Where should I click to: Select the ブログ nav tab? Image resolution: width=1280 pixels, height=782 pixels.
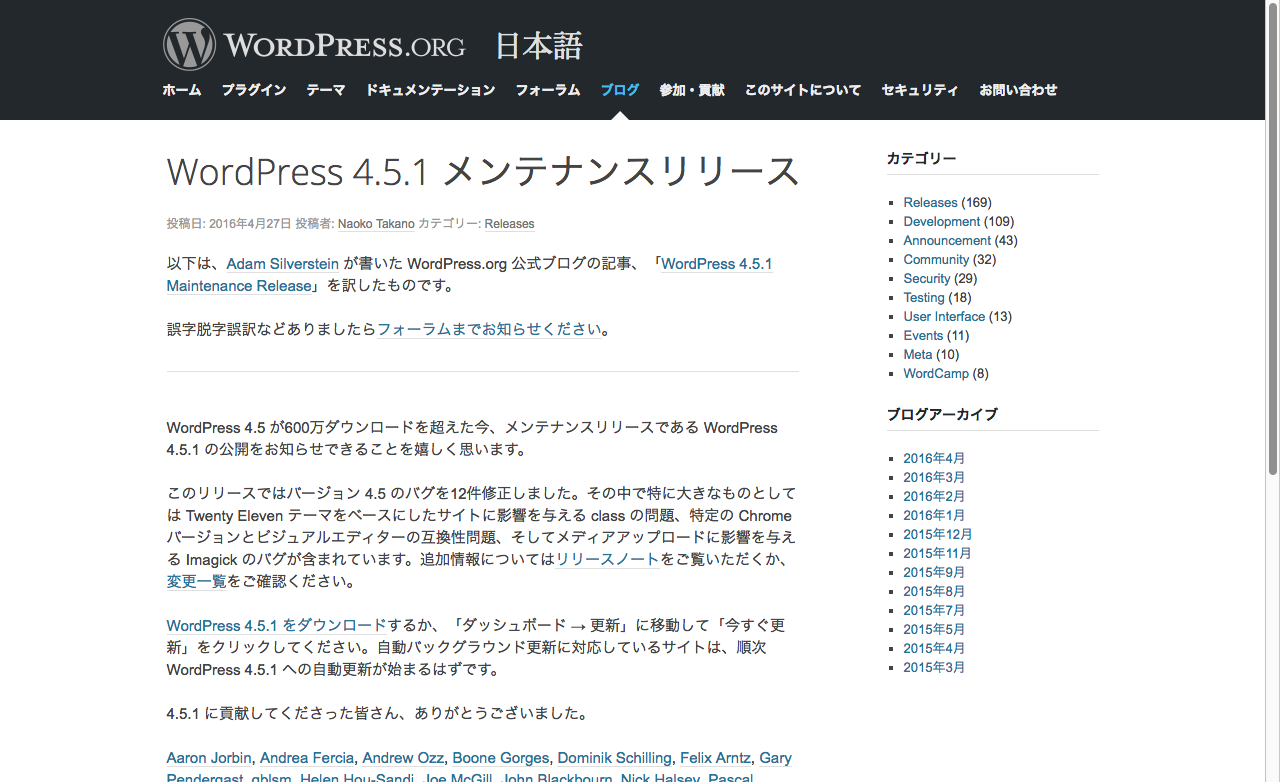pyautogui.click(x=620, y=90)
